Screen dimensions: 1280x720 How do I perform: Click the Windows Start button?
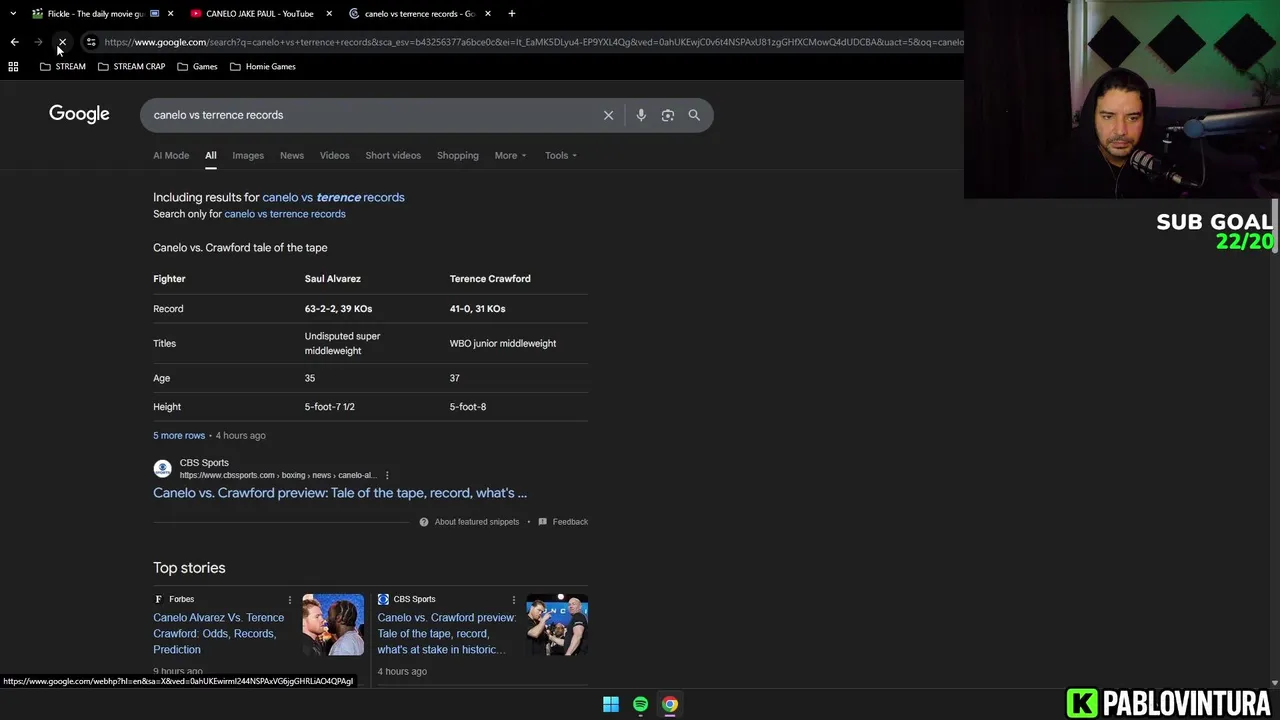[x=611, y=704]
